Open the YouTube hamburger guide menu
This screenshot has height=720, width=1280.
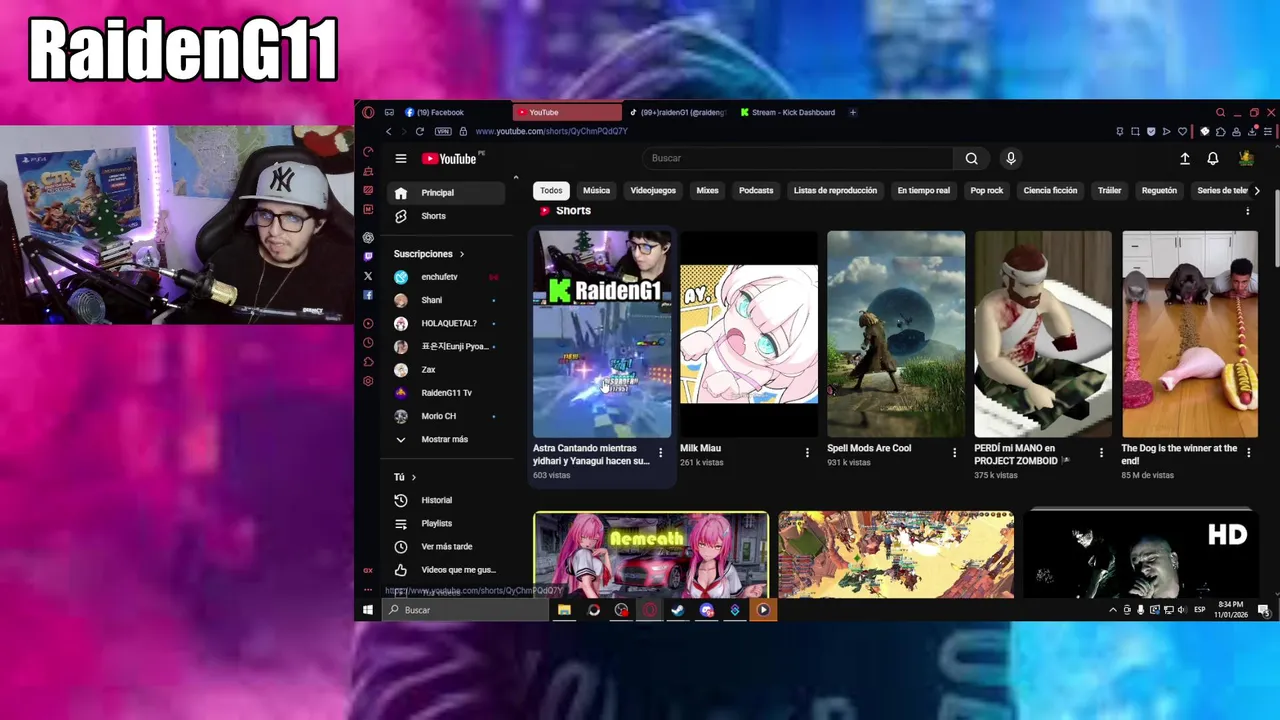click(401, 158)
